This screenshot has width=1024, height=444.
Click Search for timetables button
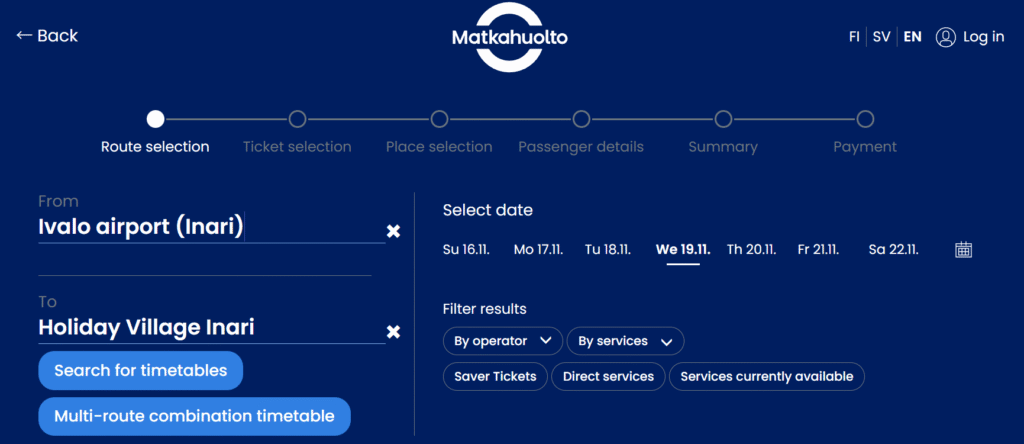coord(140,371)
